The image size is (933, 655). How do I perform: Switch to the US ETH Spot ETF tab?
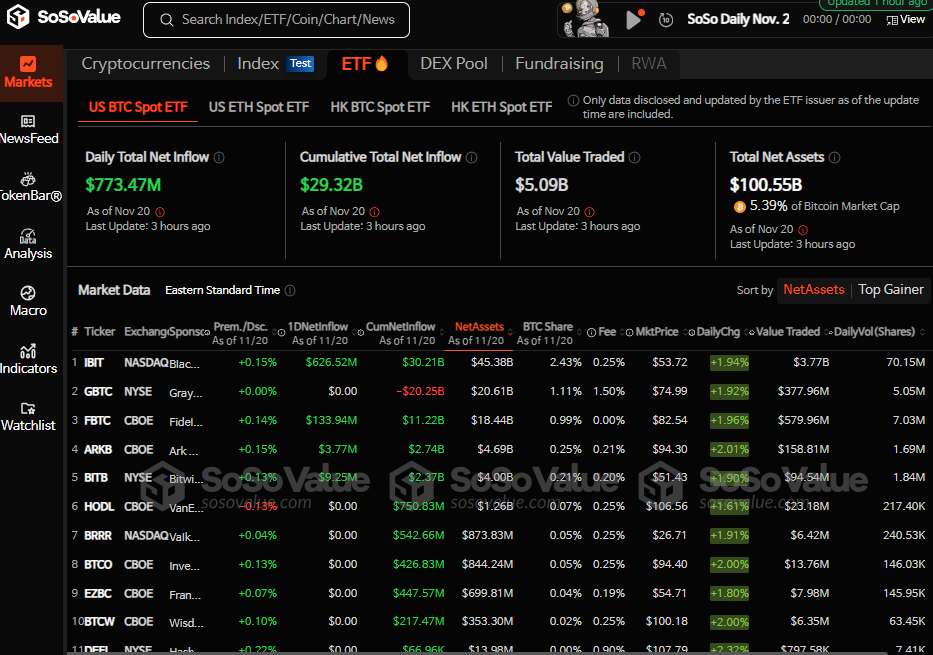259,107
